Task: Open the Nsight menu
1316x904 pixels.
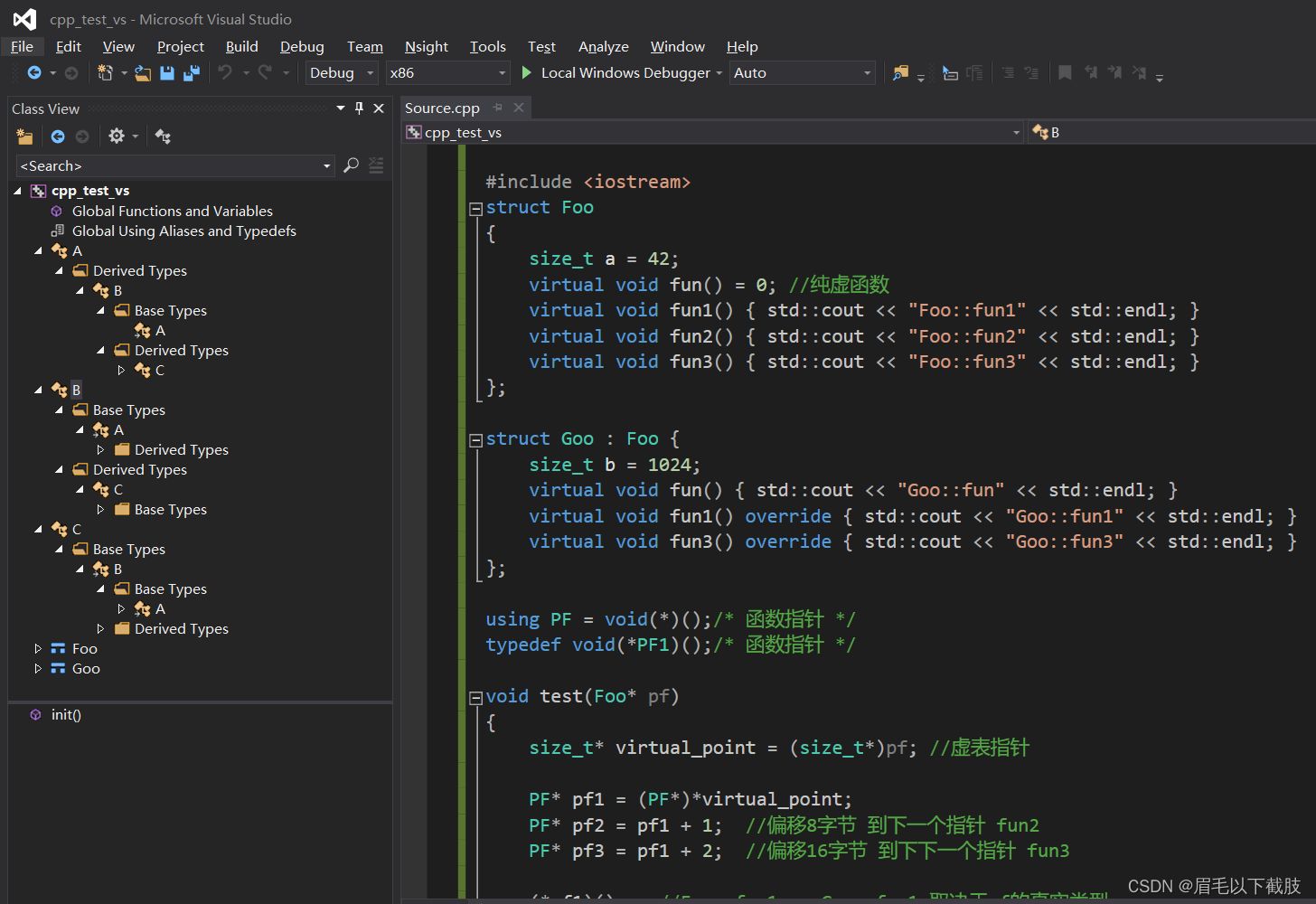Action: [x=427, y=46]
